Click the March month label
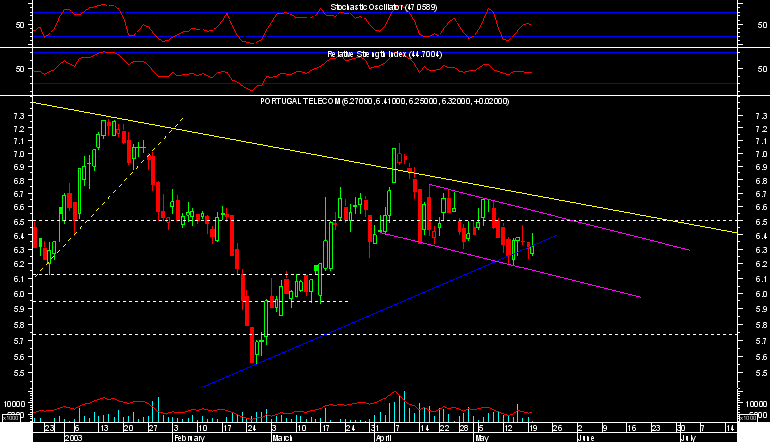The width and height of the screenshot is (770, 442). 282,438
